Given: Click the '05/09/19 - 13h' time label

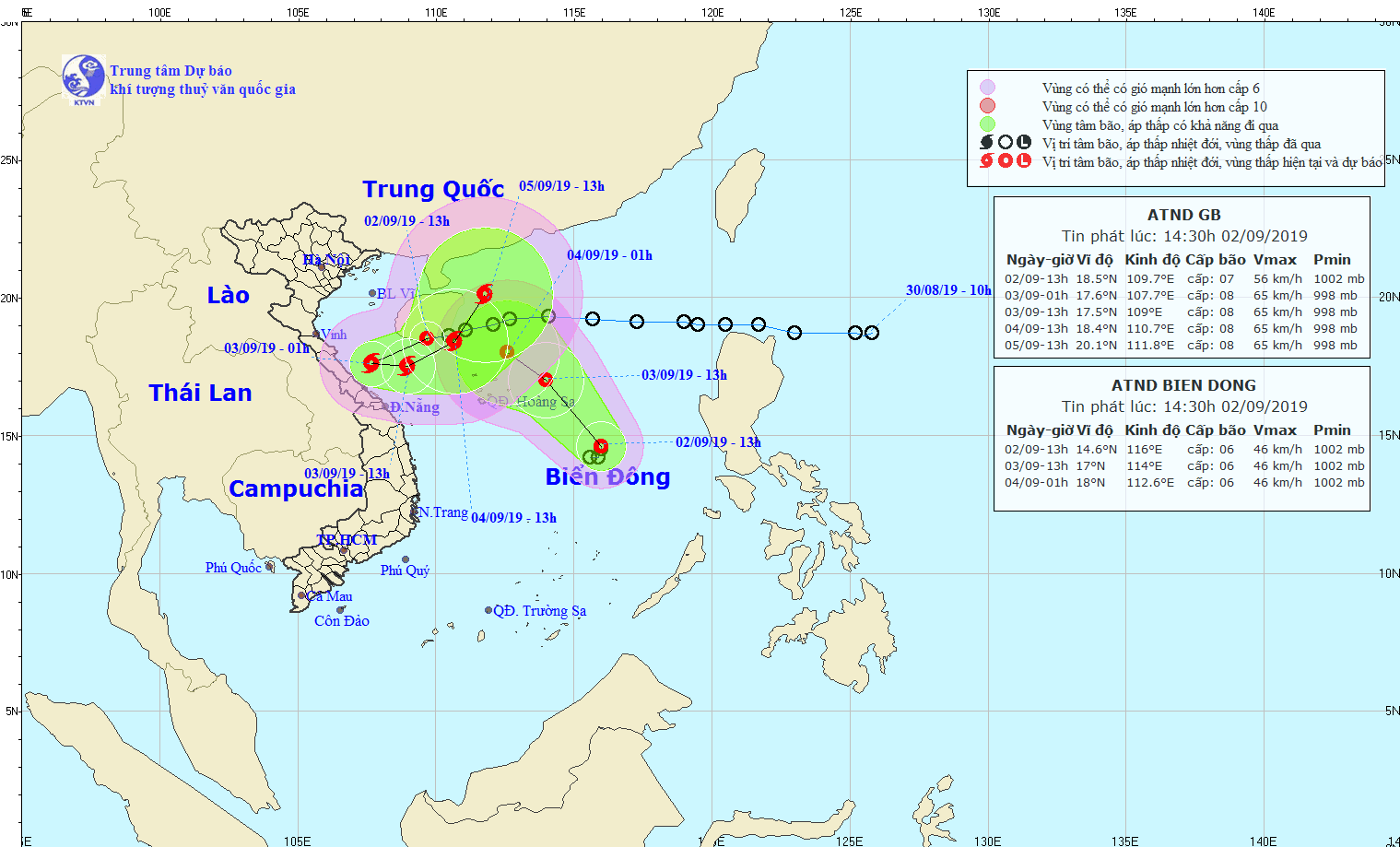Looking at the screenshot, I should 561,186.
